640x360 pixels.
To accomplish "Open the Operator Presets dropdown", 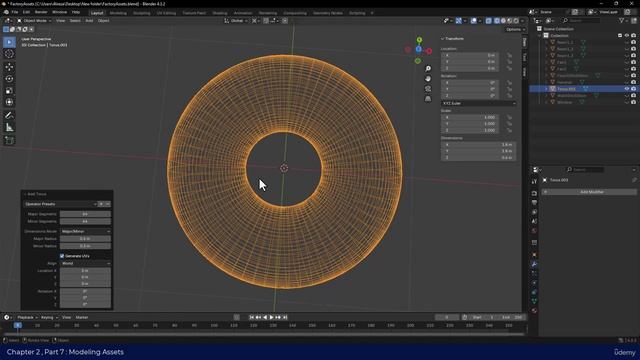I will [60, 204].
